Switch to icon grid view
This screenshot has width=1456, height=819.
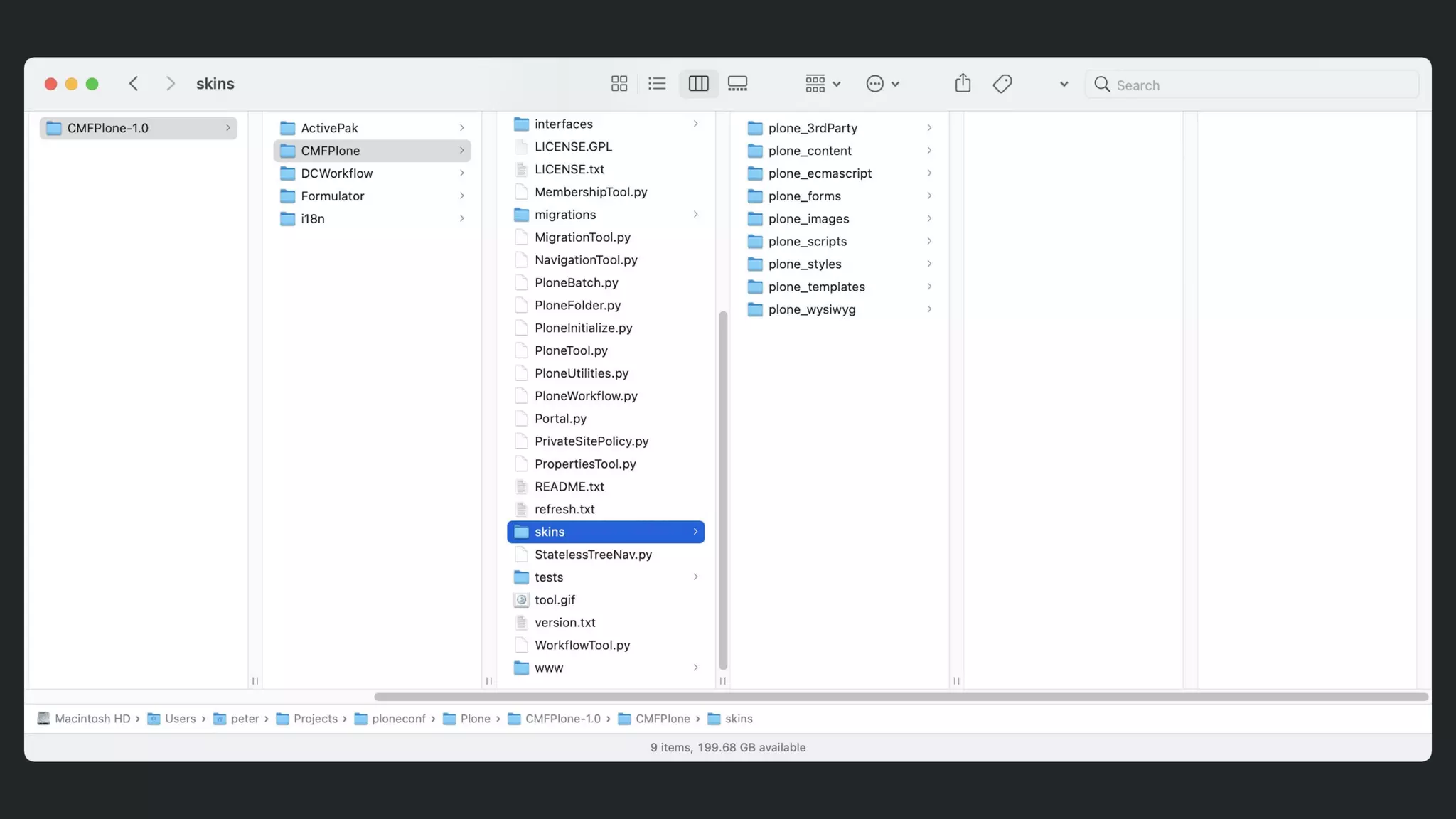tap(619, 84)
